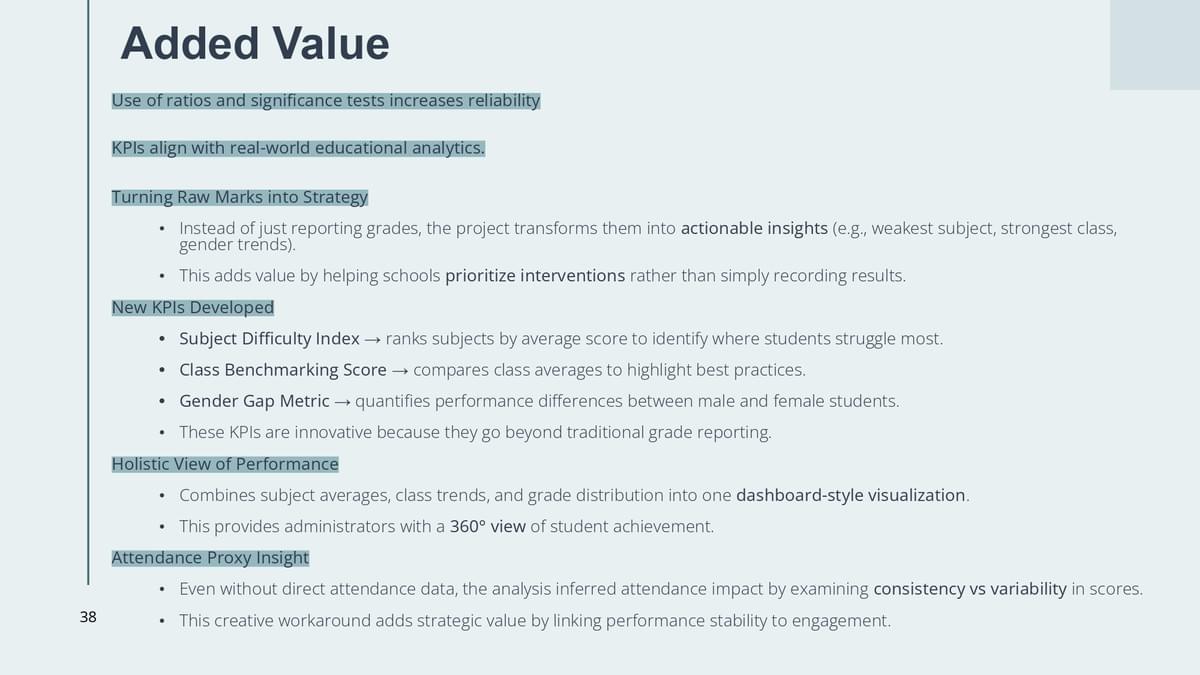
Task: Click the "Subject Difficulty Index" term
Action: click(269, 339)
